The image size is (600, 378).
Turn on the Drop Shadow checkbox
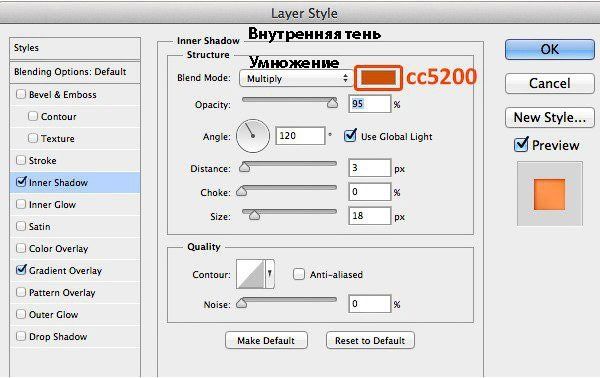21,336
